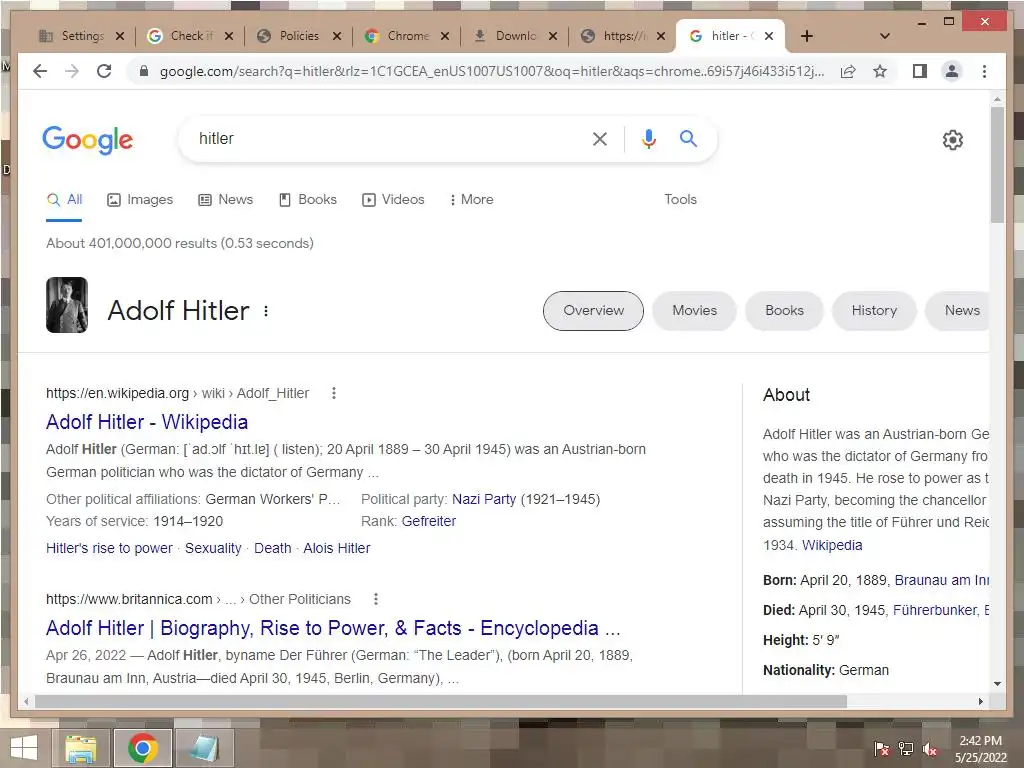The height and width of the screenshot is (768, 1024).
Task: Open a new tab with the plus button
Action: tap(807, 36)
